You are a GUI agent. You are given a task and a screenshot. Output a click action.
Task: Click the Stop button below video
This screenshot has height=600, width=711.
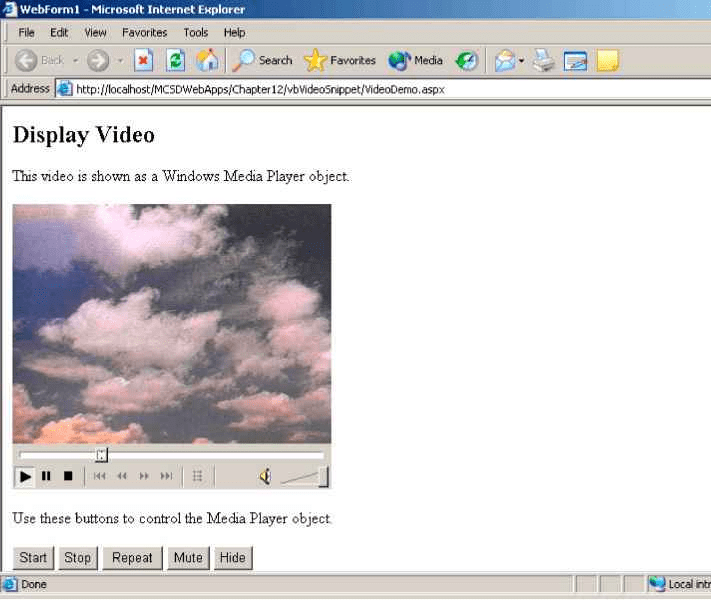click(78, 557)
